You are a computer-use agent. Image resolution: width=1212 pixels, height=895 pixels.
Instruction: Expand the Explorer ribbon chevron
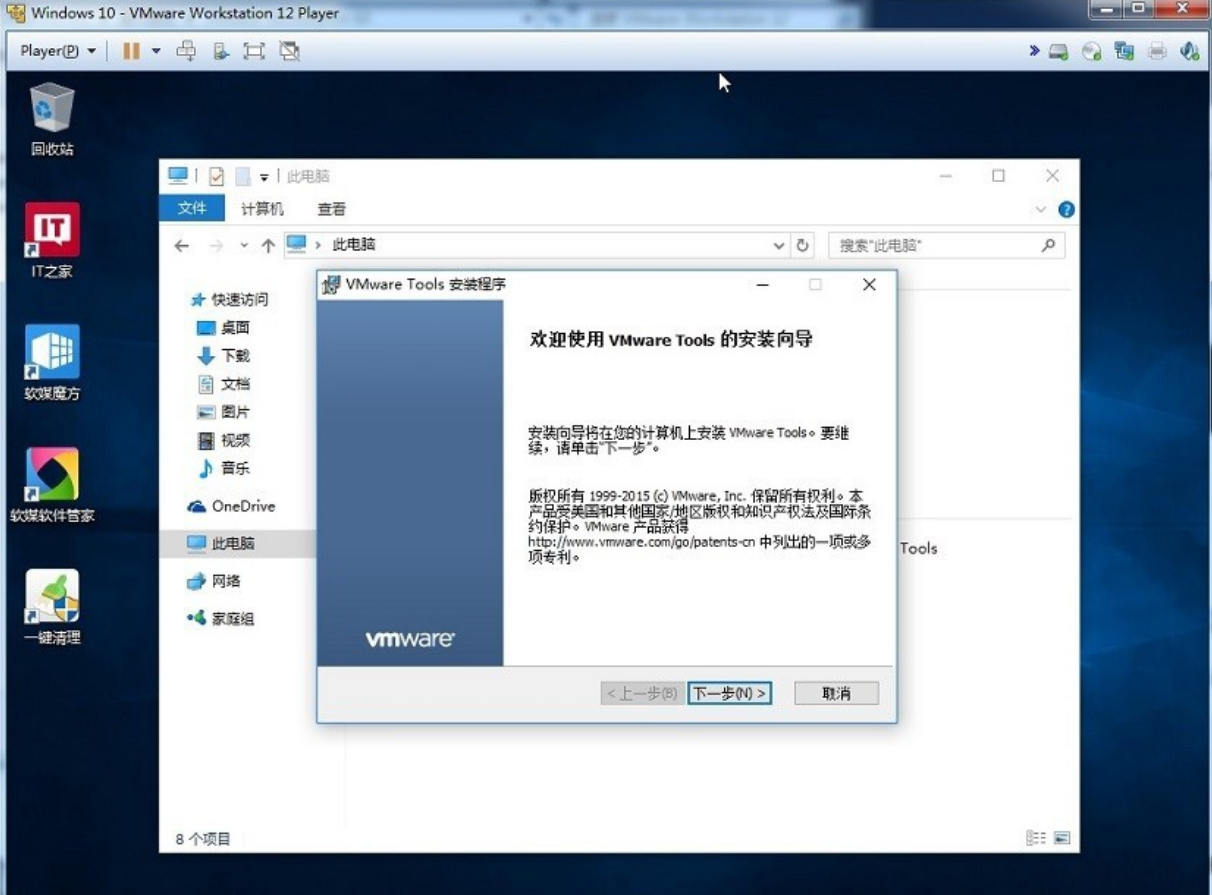(1041, 210)
